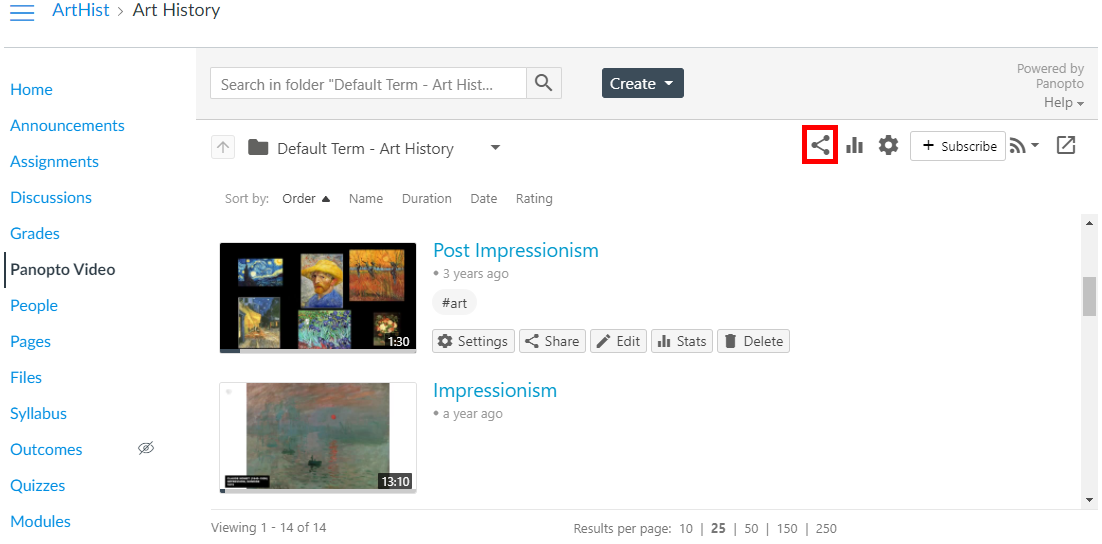This screenshot has height=544, width=1102.
Task: Show 250 results per page
Action: (x=826, y=529)
